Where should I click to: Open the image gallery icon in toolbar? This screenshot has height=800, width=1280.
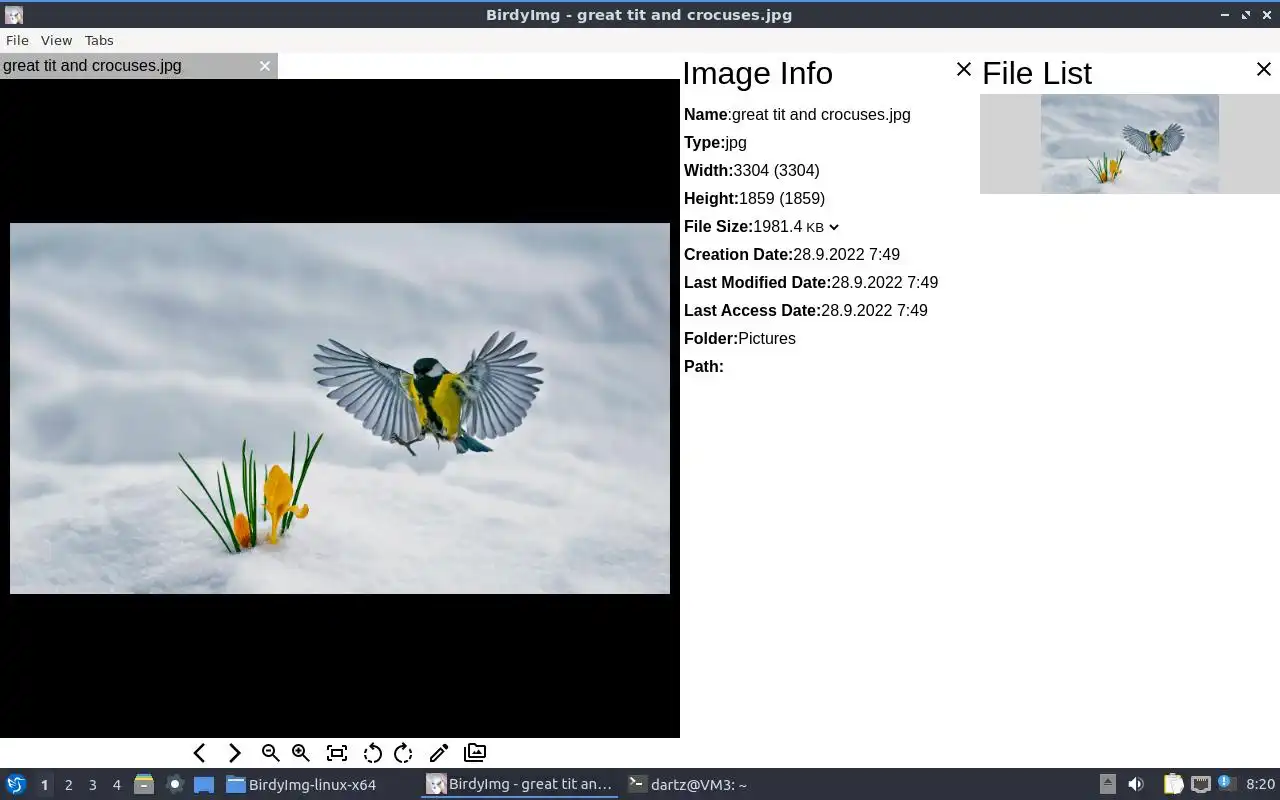[x=475, y=753]
